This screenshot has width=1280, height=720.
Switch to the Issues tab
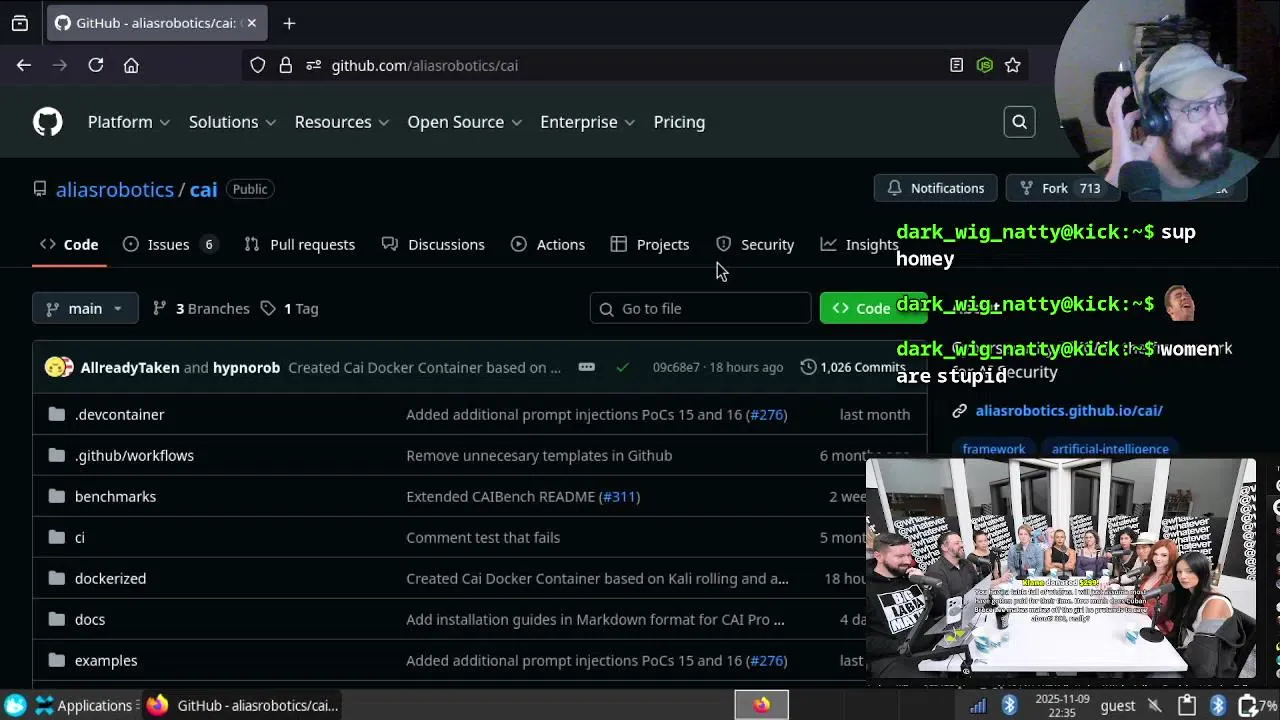(x=169, y=244)
